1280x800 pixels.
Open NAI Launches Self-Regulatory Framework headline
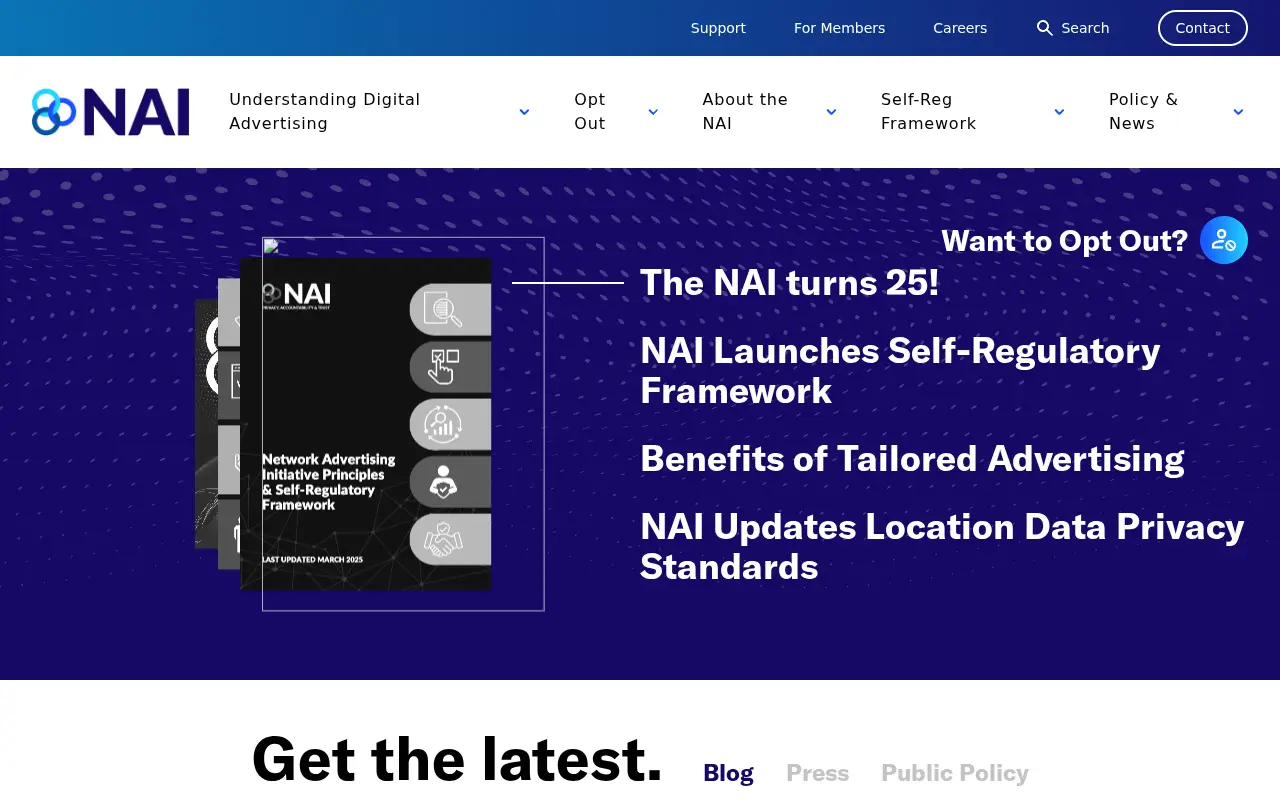(900, 370)
